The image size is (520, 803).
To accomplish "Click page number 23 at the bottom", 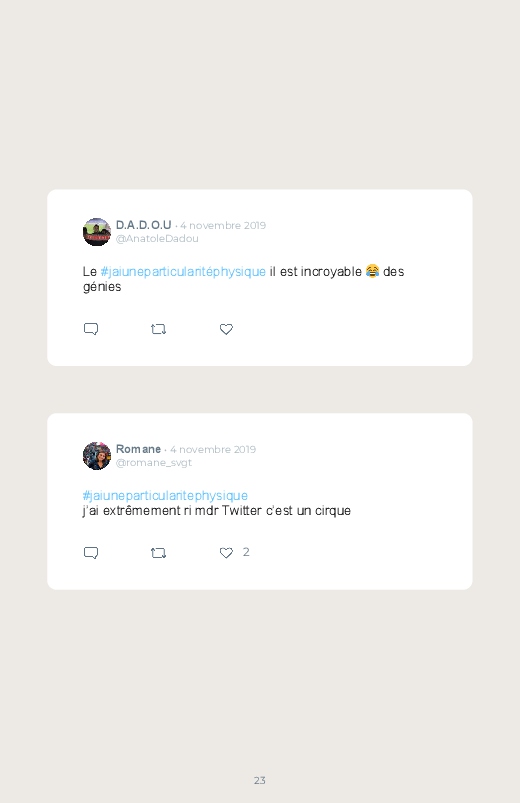I will 260,780.
